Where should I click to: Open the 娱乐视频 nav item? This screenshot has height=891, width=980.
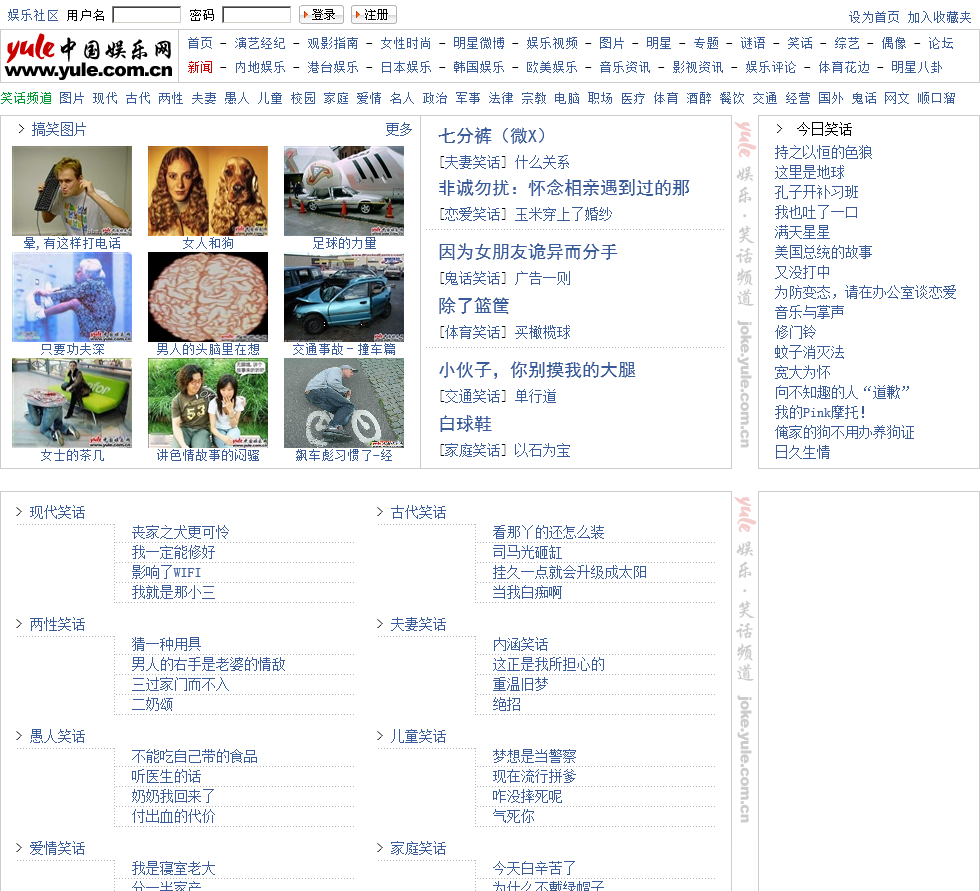(552, 43)
